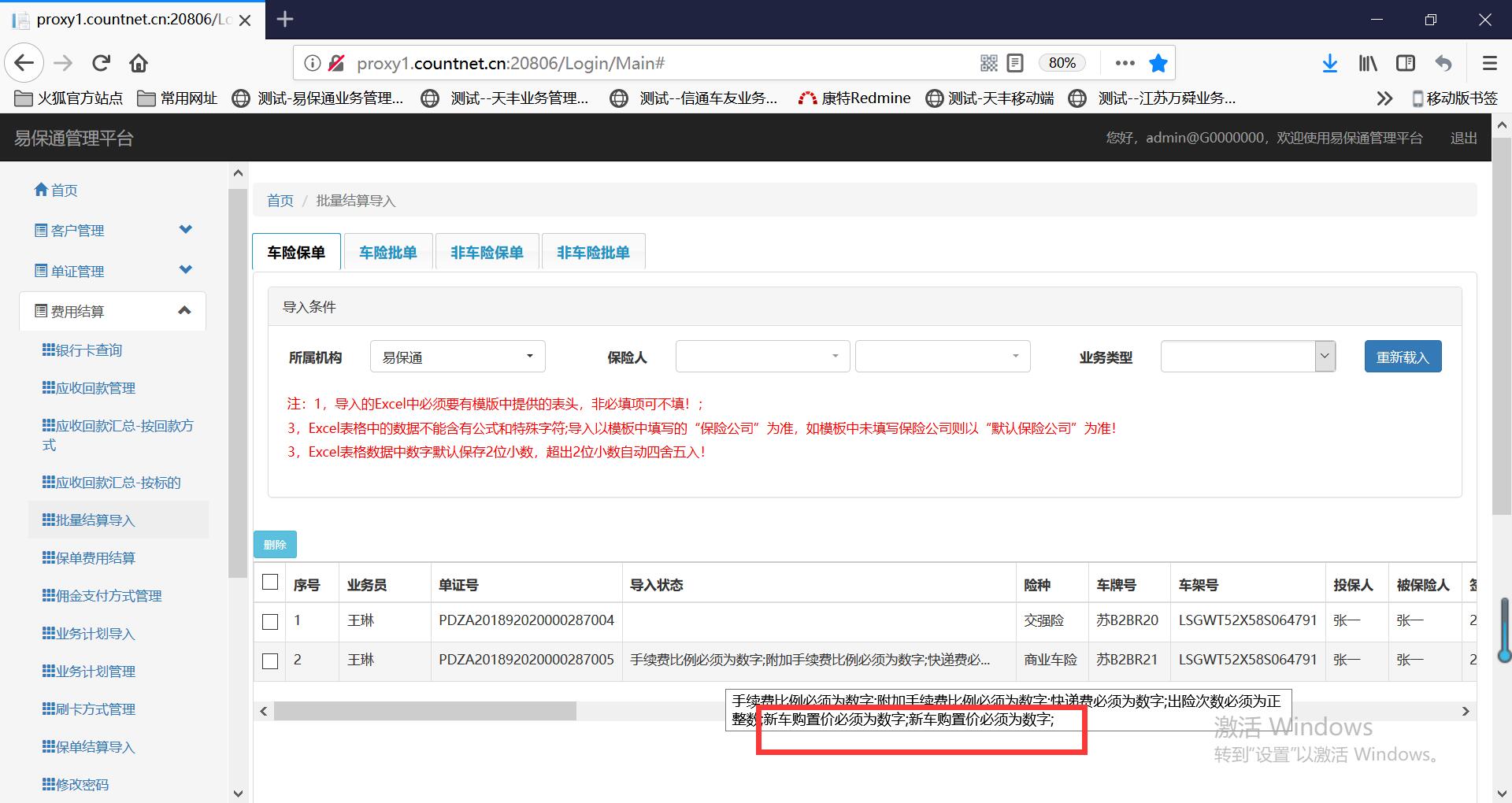
Task: Check the checkbox for row 2
Action: coord(270,661)
